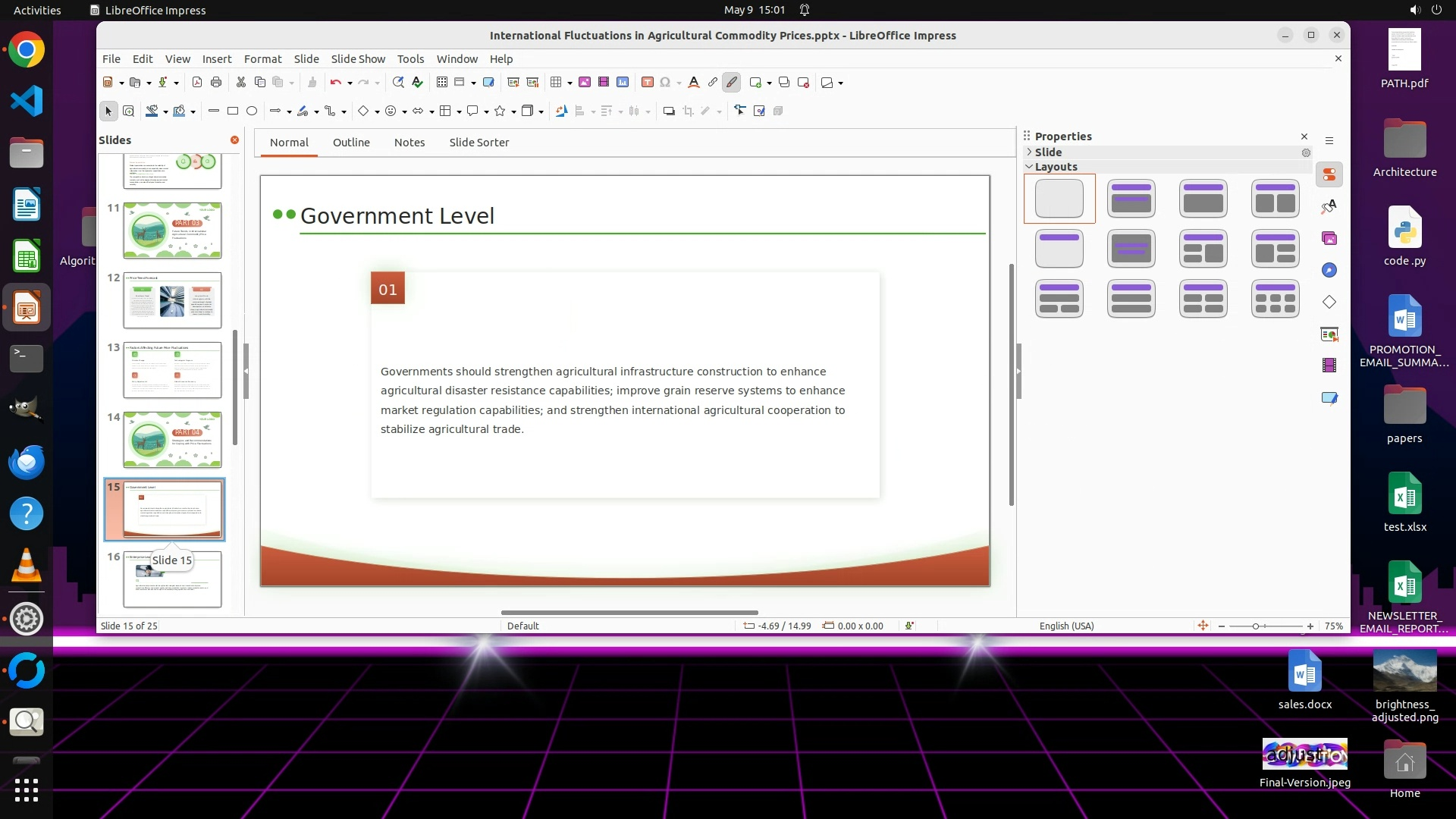Toggle the Display Grid toolbar button
Viewport: 1456px width, 819px height.
pyautogui.click(x=442, y=83)
